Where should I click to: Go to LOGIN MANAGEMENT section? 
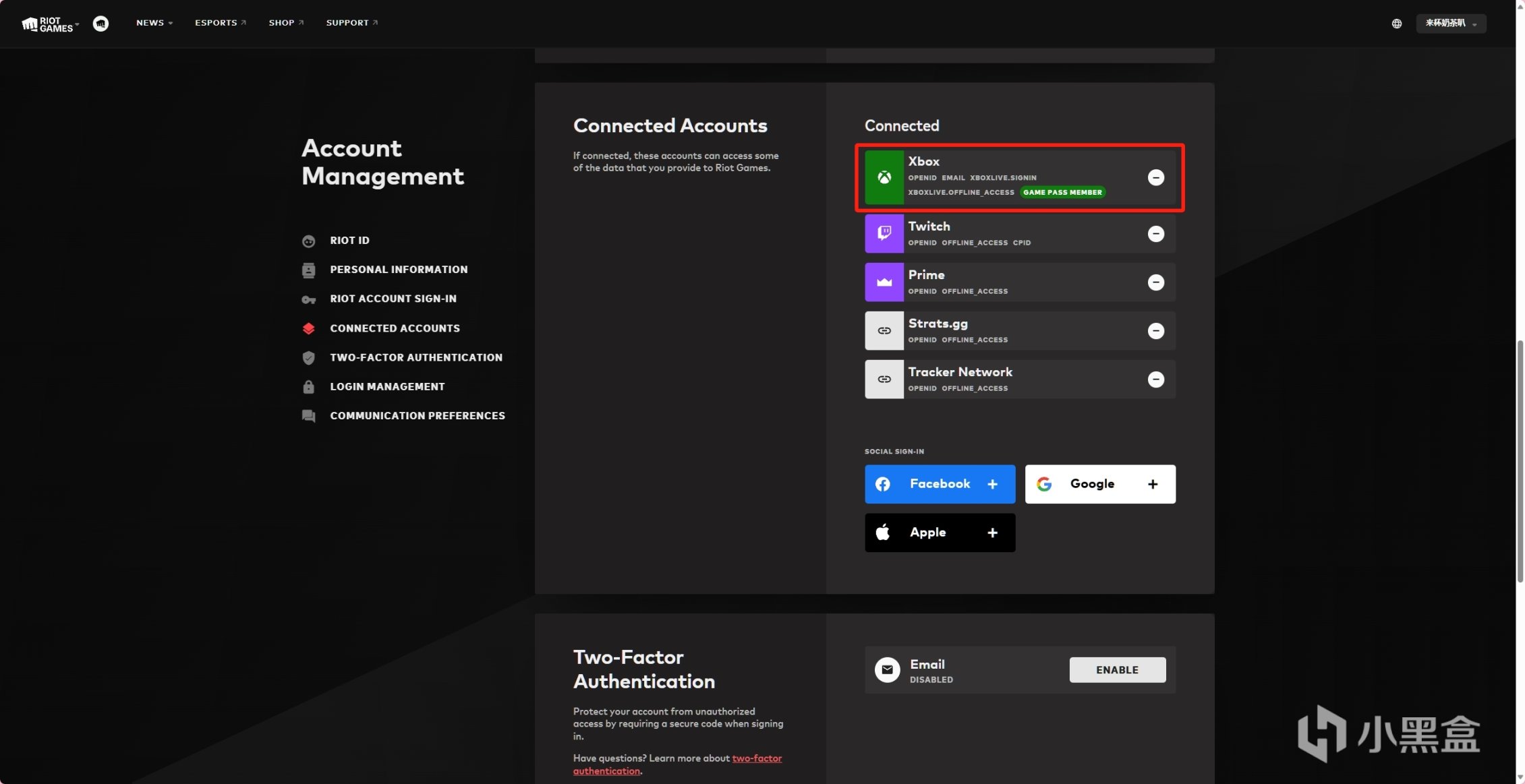(x=387, y=387)
